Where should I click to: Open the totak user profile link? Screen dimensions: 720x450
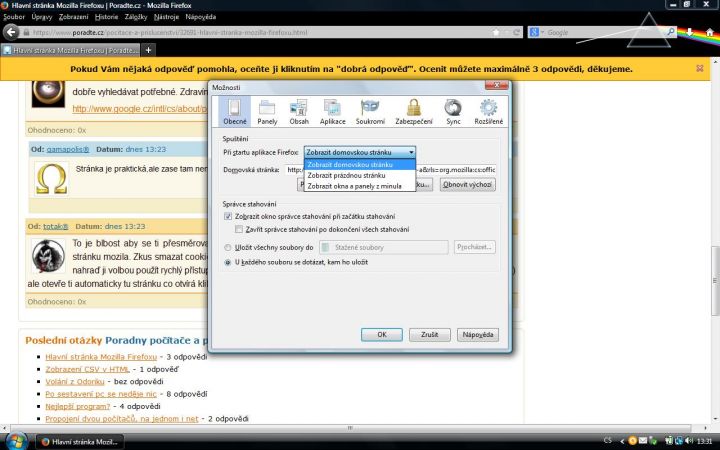(x=56, y=226)
